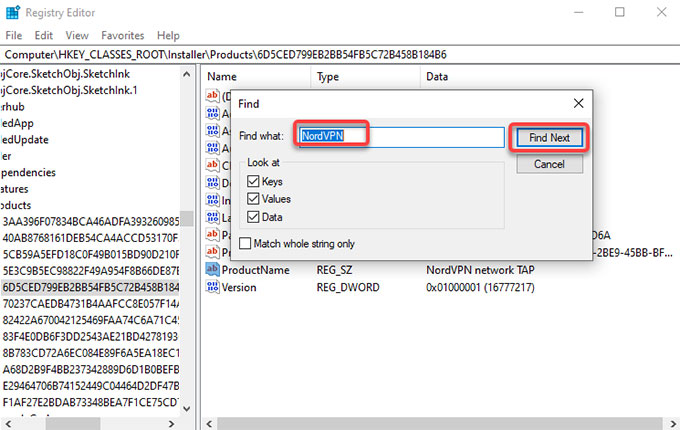Click the 0x01000001 (16777217) data cell

(x=480, y=287)
